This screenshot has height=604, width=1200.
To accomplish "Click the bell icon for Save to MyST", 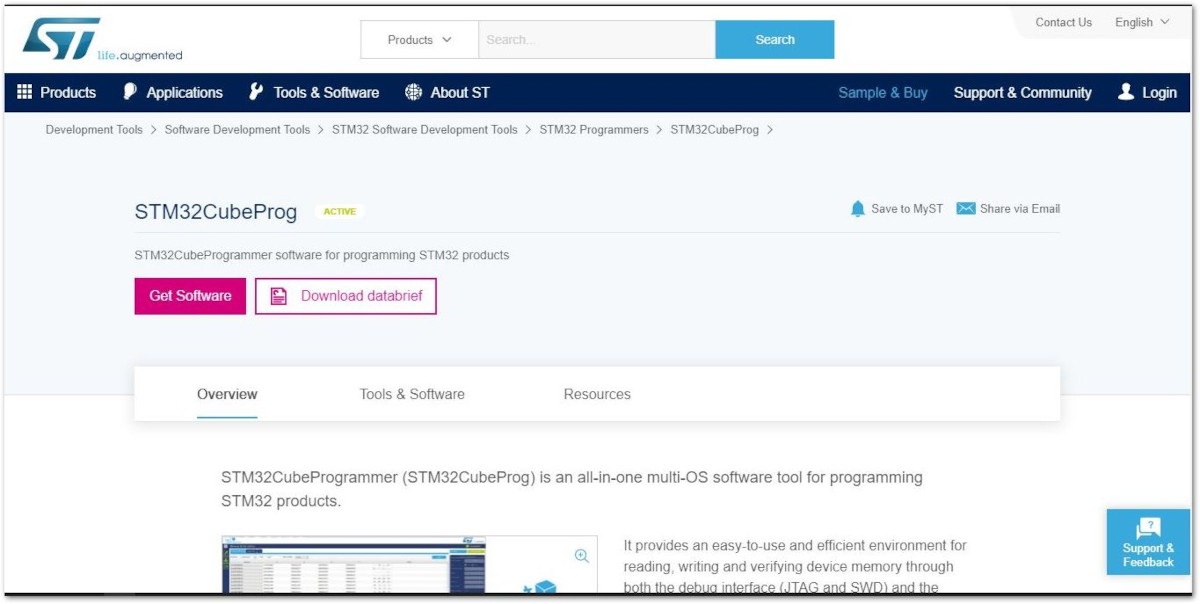I will point(857,209).
